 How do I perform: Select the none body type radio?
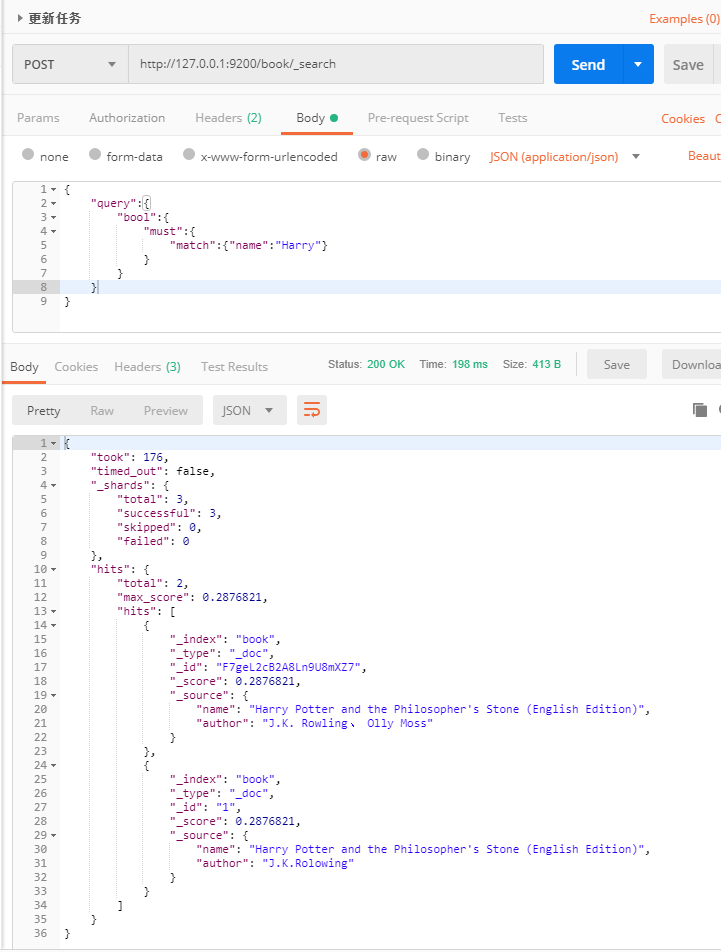[x=28, y=154]
